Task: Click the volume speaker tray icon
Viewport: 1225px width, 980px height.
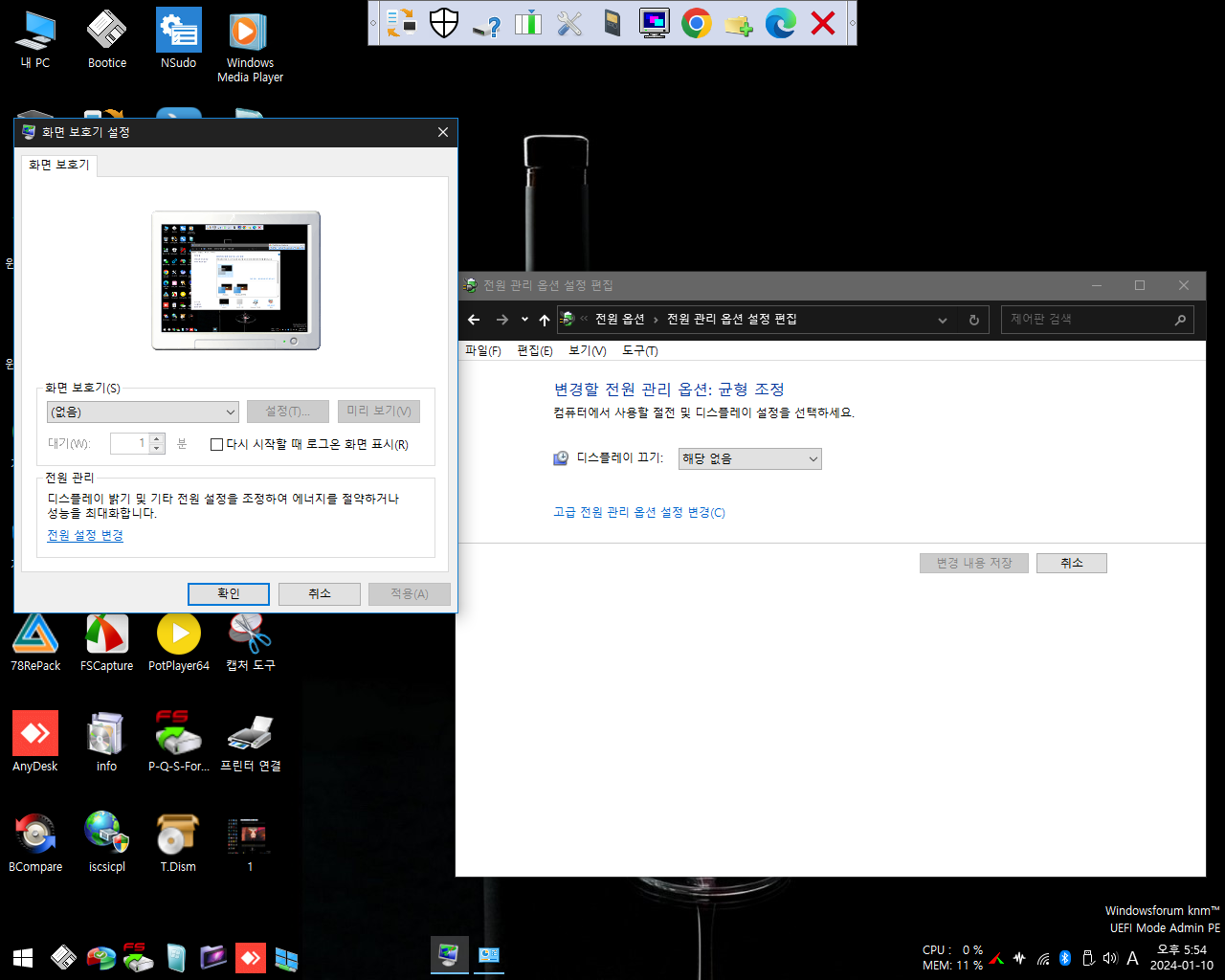Action: point(1110,958)
